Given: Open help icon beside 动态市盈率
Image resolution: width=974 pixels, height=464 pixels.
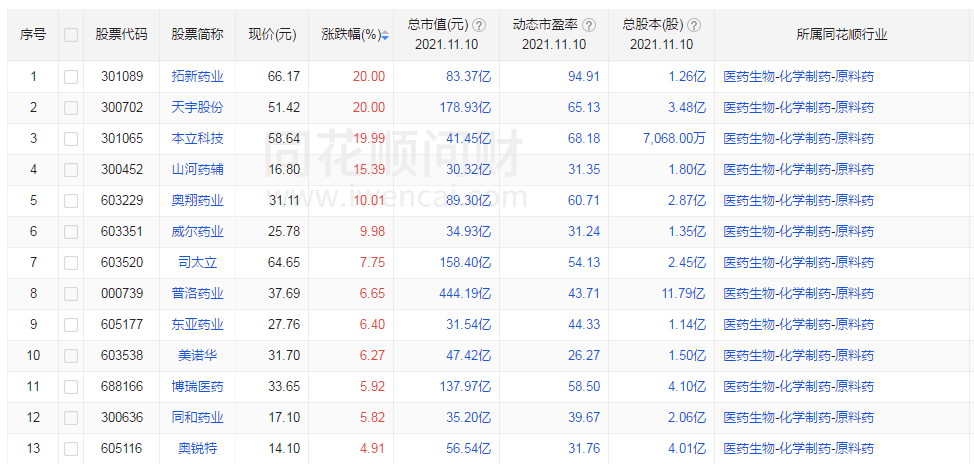Looking at the screenshot, I should [x=589, y=25].
